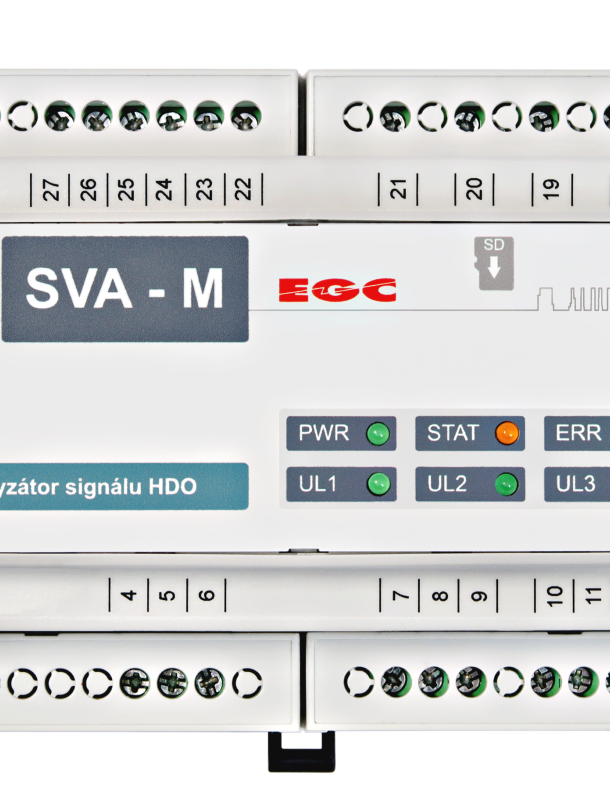The image size is (610, 800).
Task: Click terminal number 6
Action: [206, 595]
